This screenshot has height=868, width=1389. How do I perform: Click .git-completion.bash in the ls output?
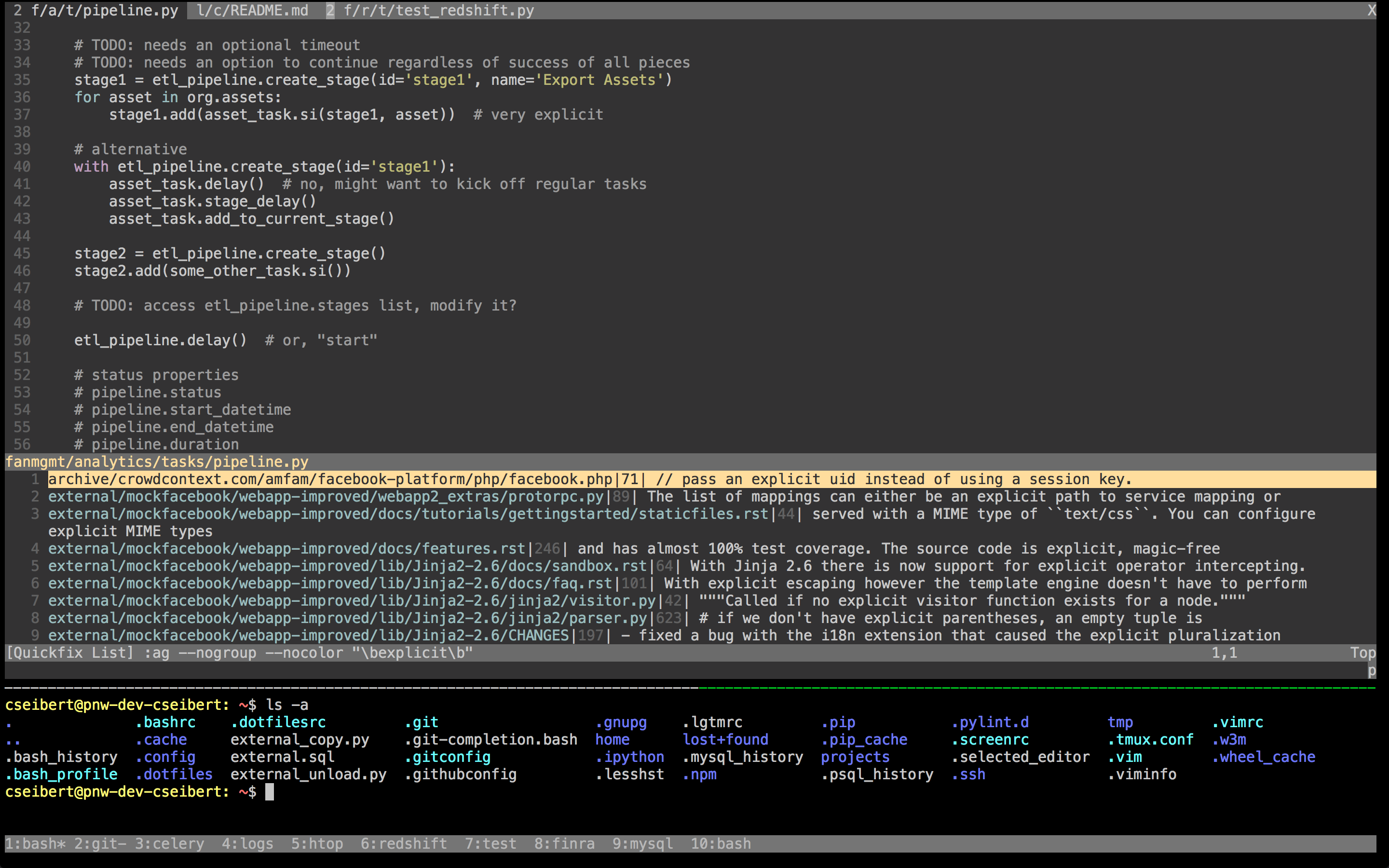[491, 739]
